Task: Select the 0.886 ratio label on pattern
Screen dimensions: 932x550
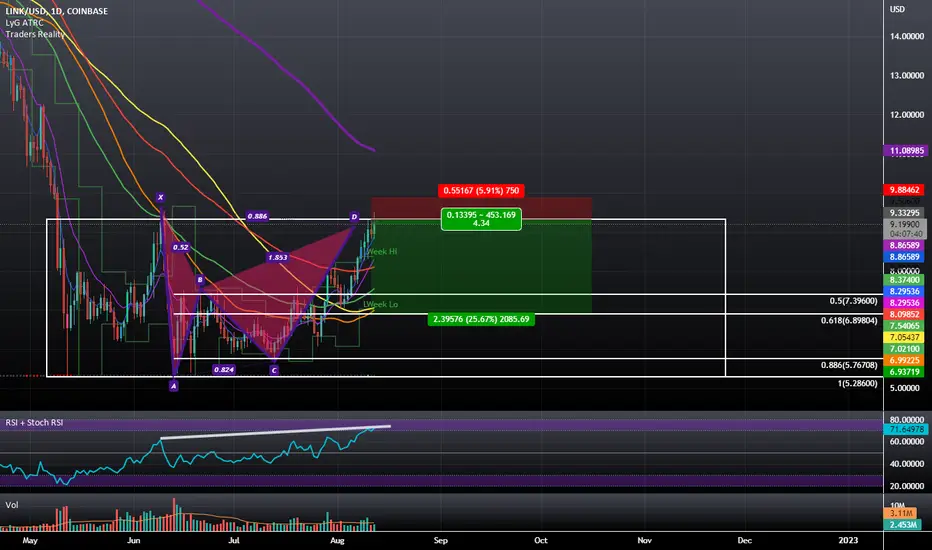Action: (257, 216)
